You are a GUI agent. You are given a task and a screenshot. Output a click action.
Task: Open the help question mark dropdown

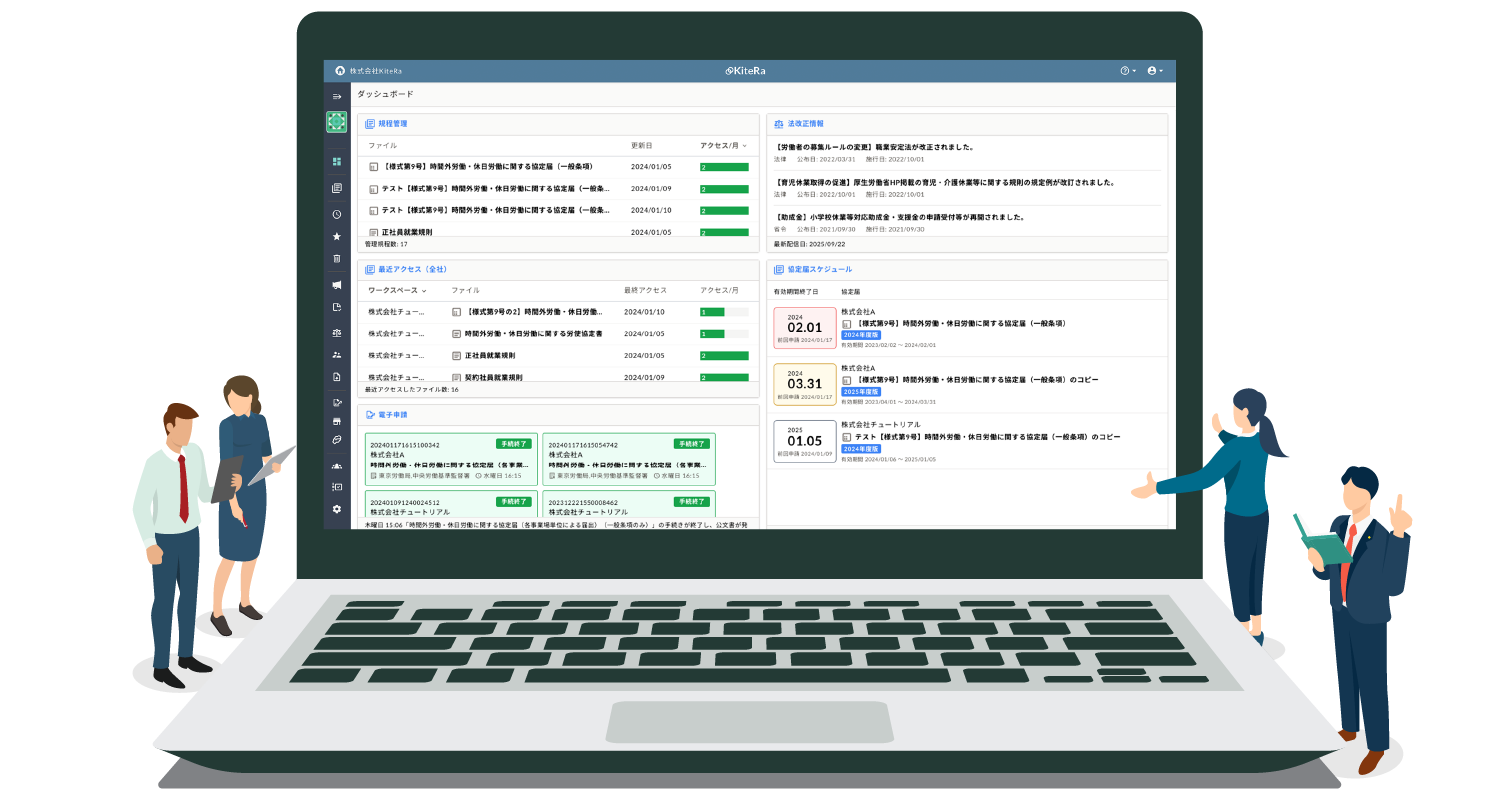click(x=1127, y=71)
